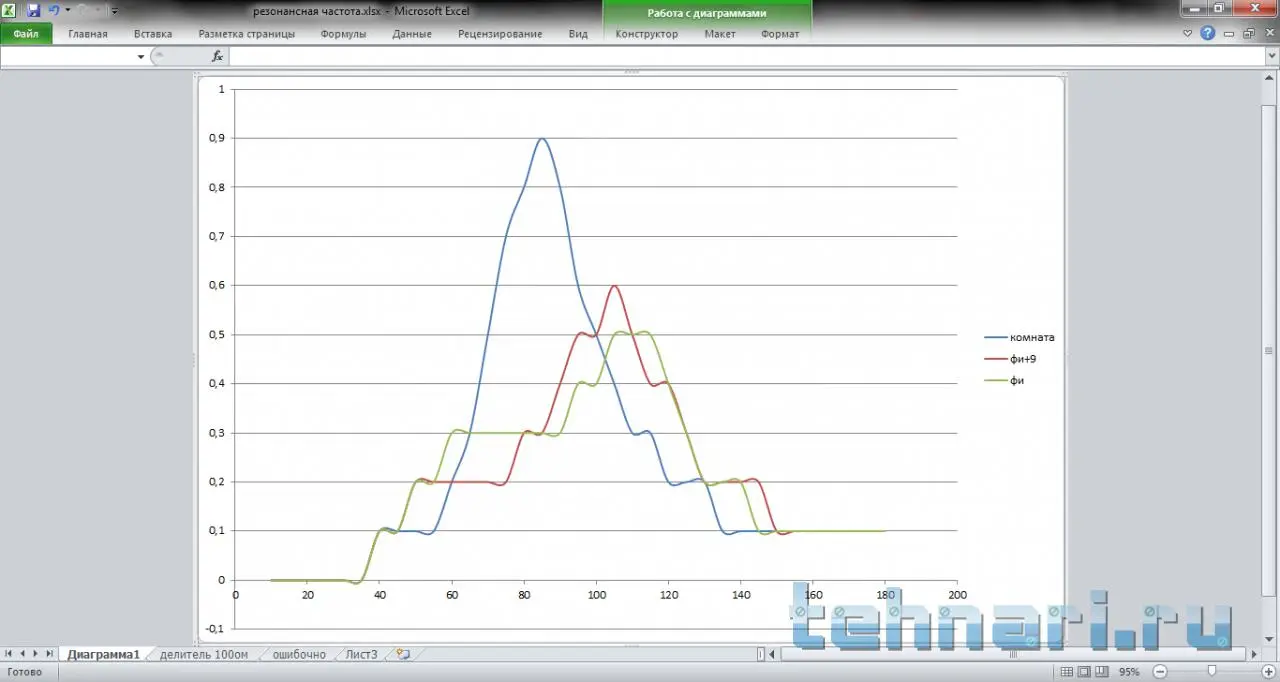
Task: Open the Макет chart tools tab
Action: coord(720,34)
